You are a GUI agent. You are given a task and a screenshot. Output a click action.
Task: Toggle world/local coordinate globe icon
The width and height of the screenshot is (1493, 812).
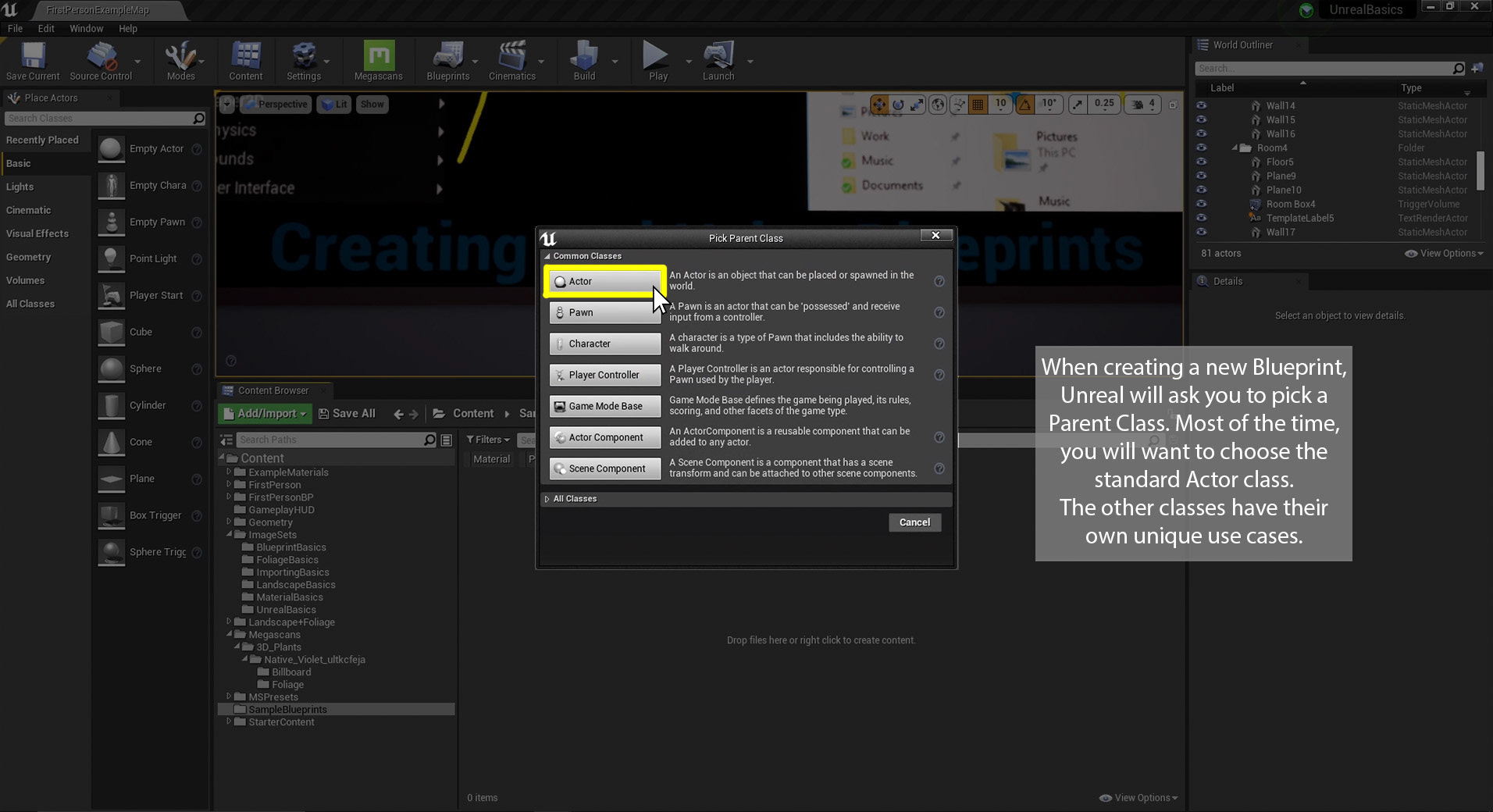[x=939, y=104]
